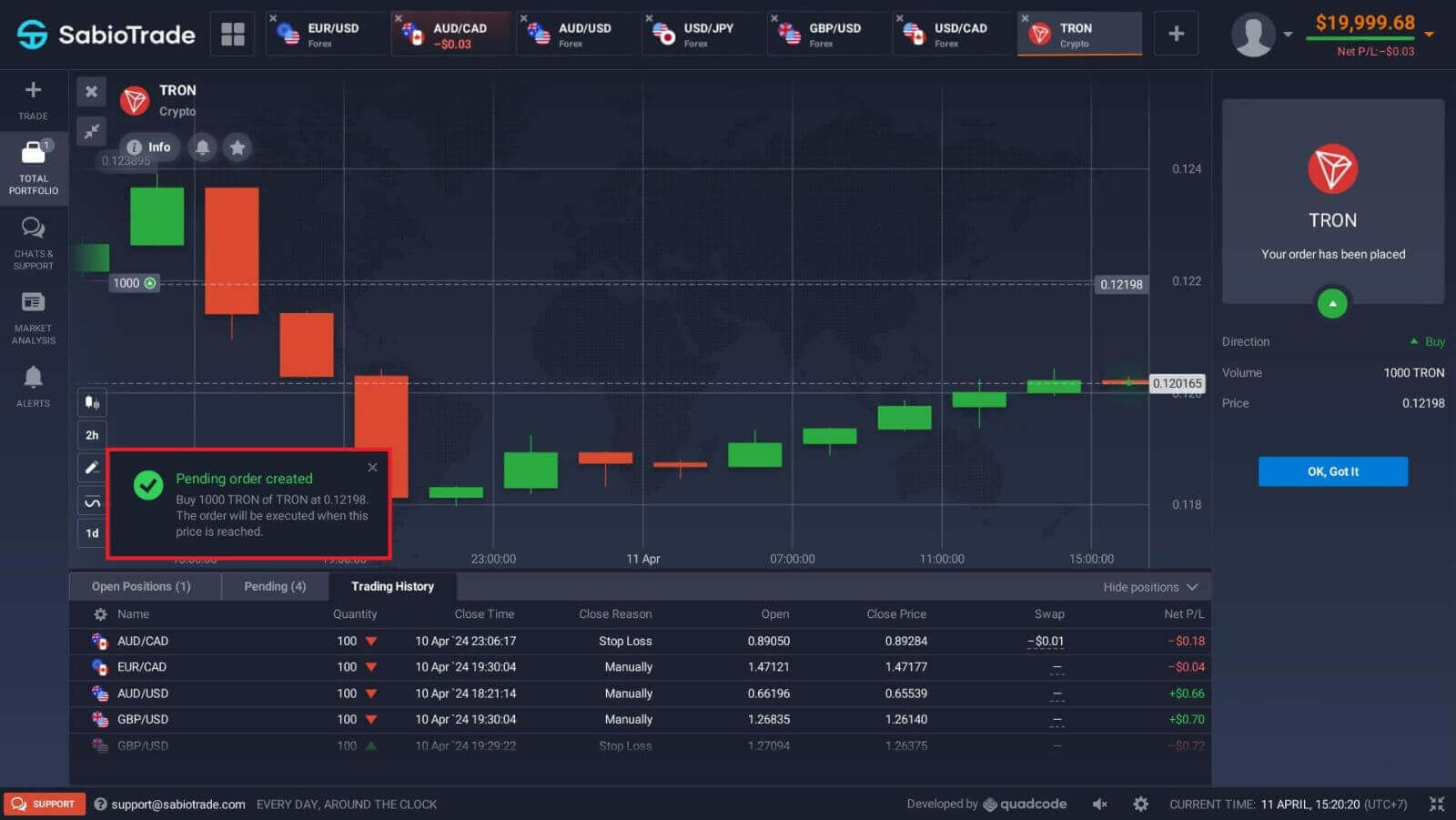The image size is (1456, 820).
Task: Open the Info panel for TRON
Action: [149, 147]
